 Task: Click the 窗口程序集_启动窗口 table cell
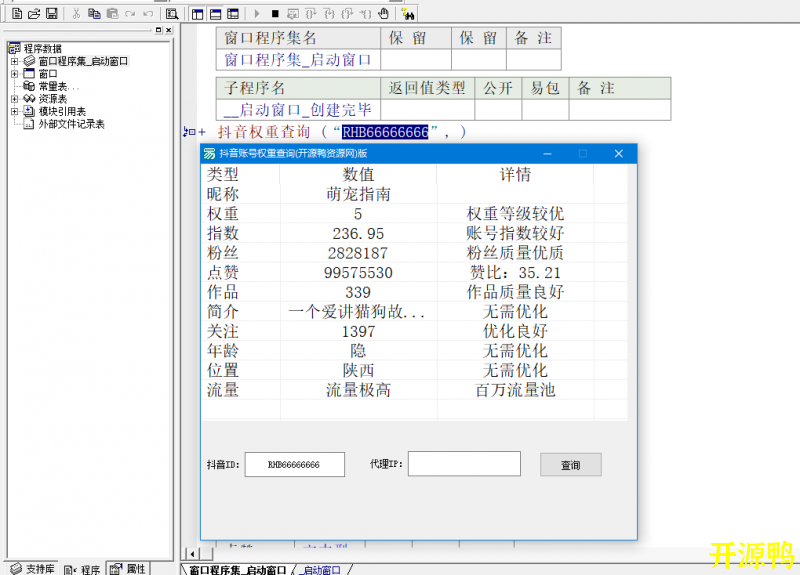coord(298,60)
